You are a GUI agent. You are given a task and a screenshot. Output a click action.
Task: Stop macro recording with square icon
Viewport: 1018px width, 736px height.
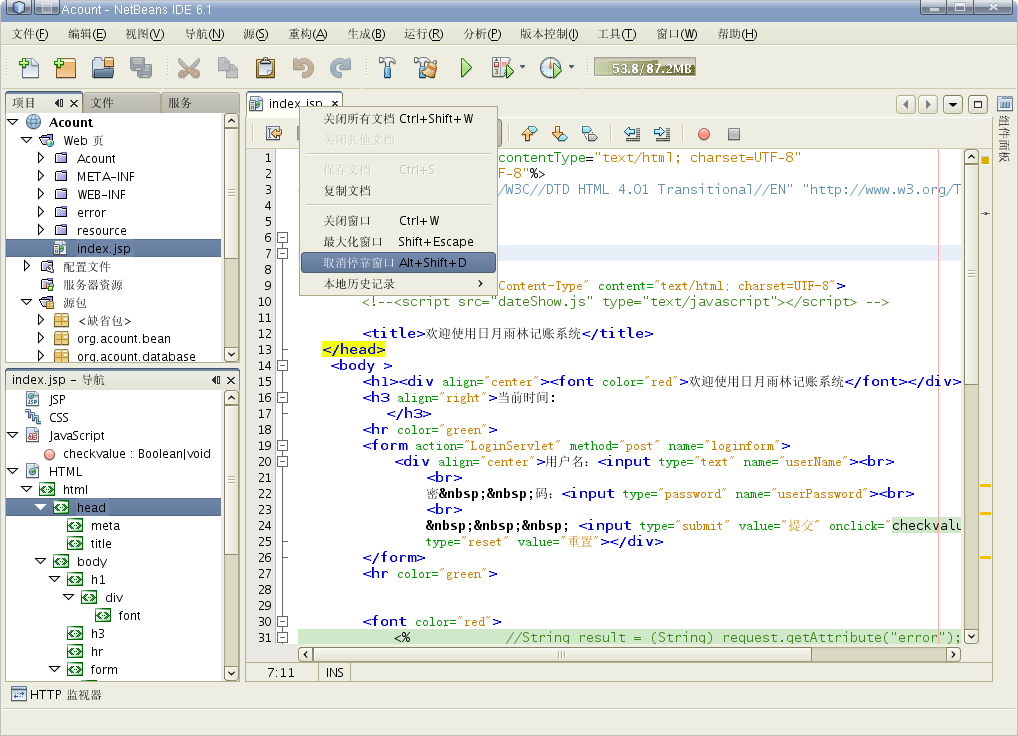734,134
